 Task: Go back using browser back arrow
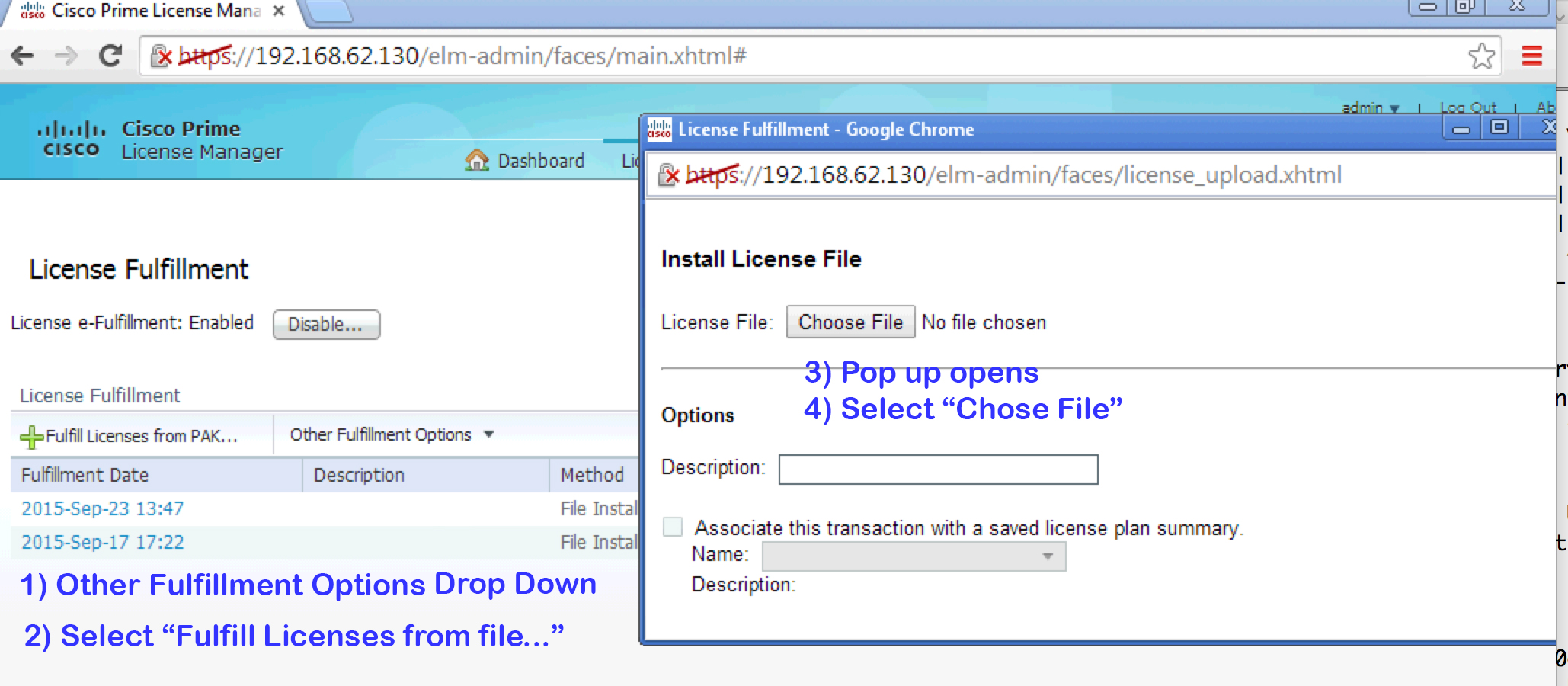point(23,56)
